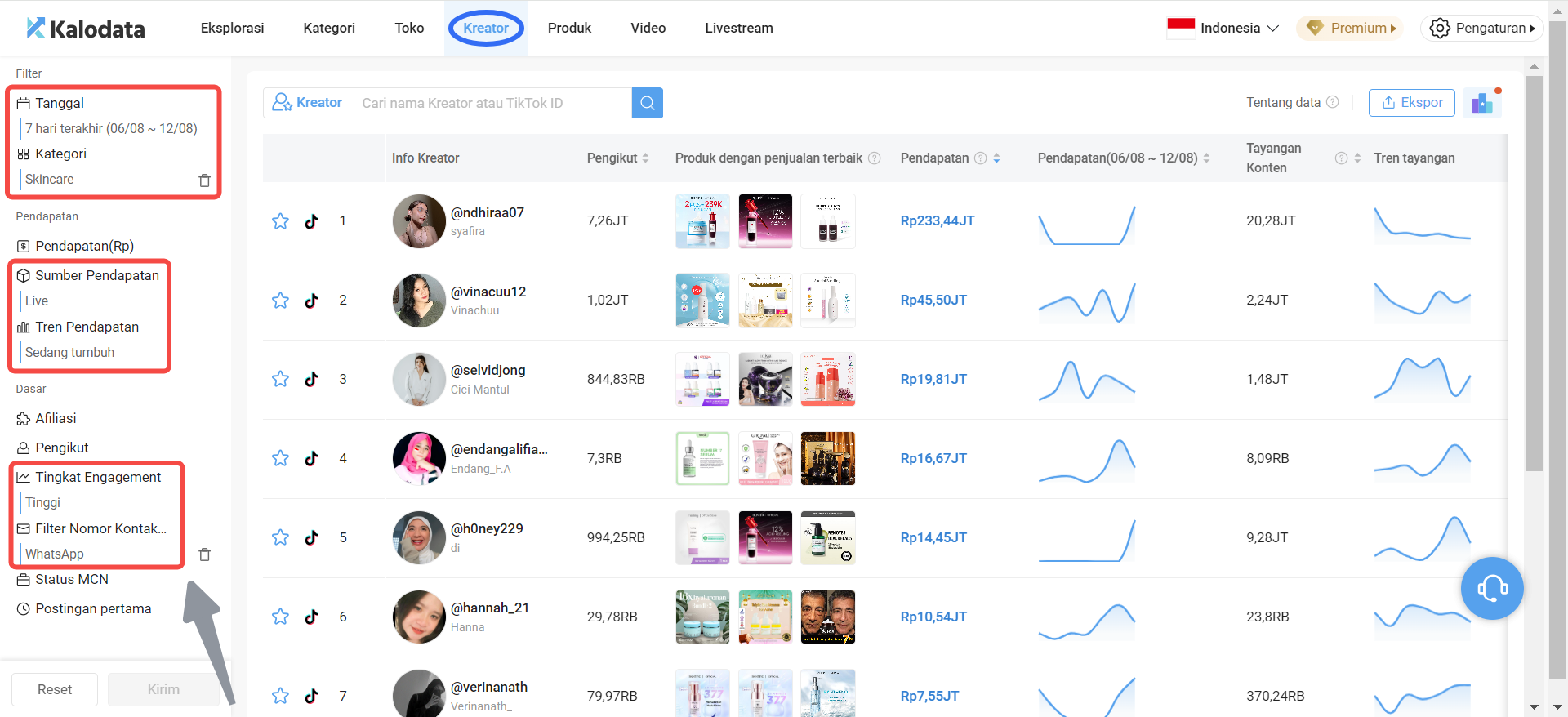Click TikTok icon for @ndhiraa07
Screen dimensions: 1568x717
coord(312,221)
